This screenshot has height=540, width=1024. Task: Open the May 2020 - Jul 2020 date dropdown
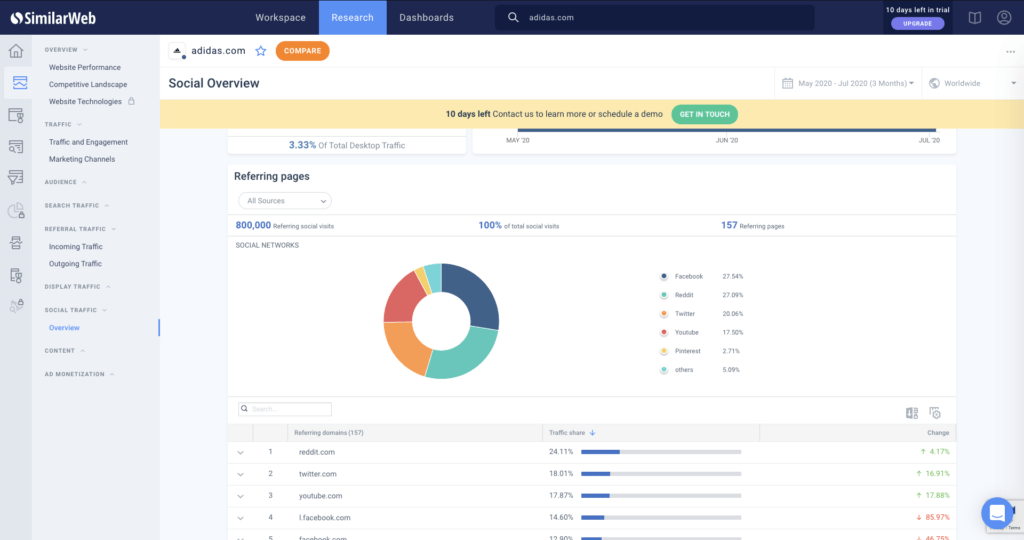coord(848,84)
